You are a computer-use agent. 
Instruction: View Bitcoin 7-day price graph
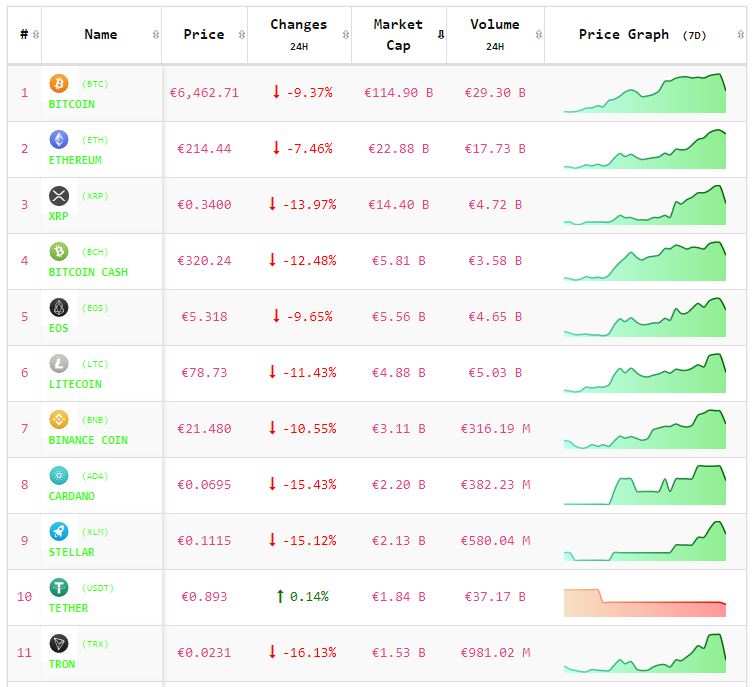click(x=644, y=93)
